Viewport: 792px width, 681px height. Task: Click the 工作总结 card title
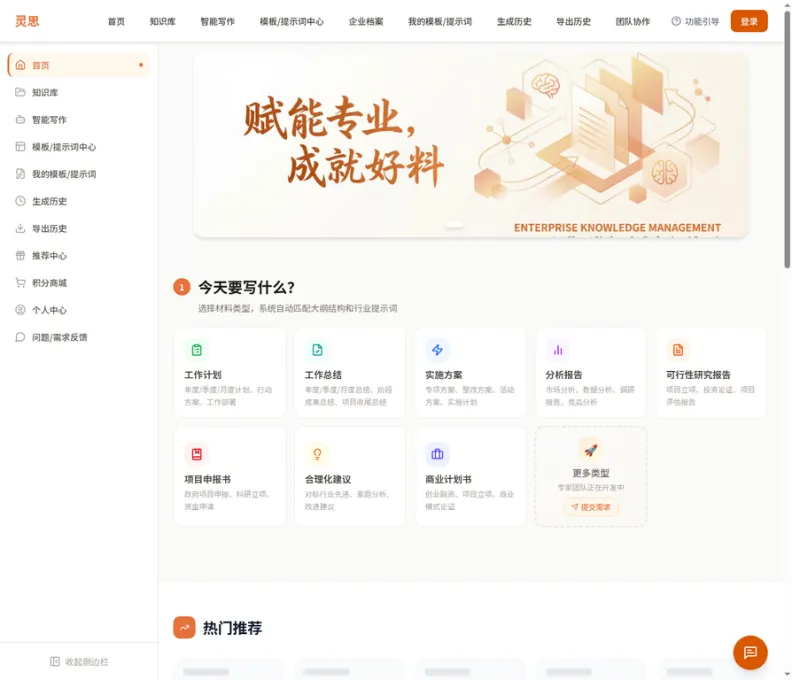click(323, 375)
